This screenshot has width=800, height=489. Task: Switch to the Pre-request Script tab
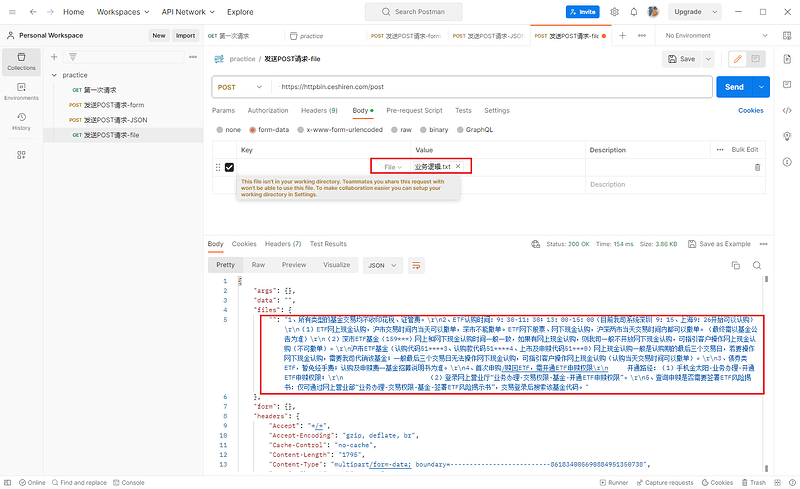point(414,110)
